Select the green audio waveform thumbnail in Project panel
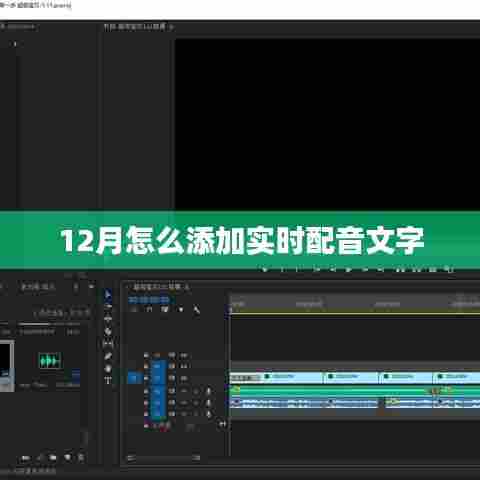 tap(50, 361)
